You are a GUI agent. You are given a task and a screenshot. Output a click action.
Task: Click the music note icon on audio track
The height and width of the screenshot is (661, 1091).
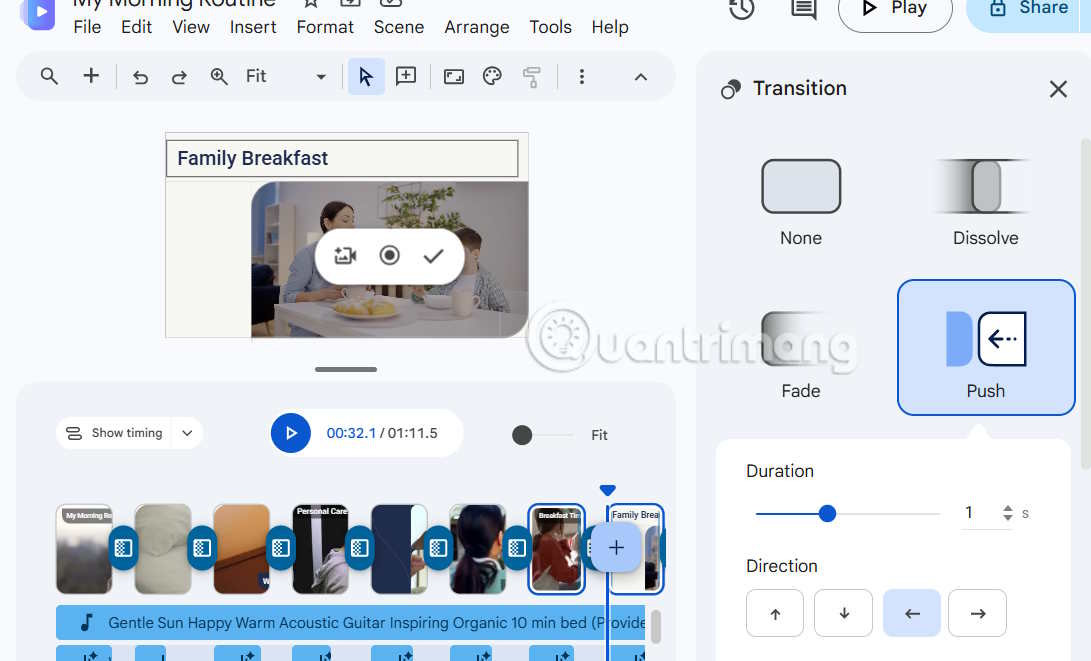click(86, 622)
